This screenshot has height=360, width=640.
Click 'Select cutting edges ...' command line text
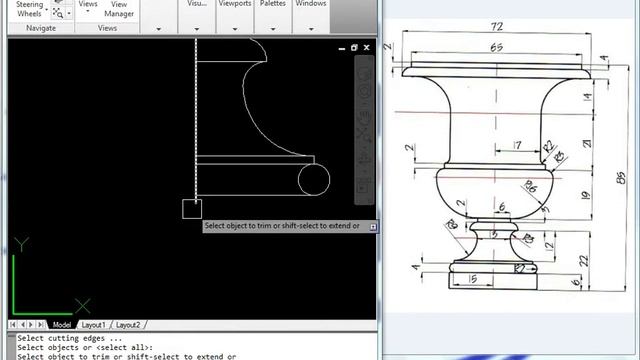click(69, 338)
